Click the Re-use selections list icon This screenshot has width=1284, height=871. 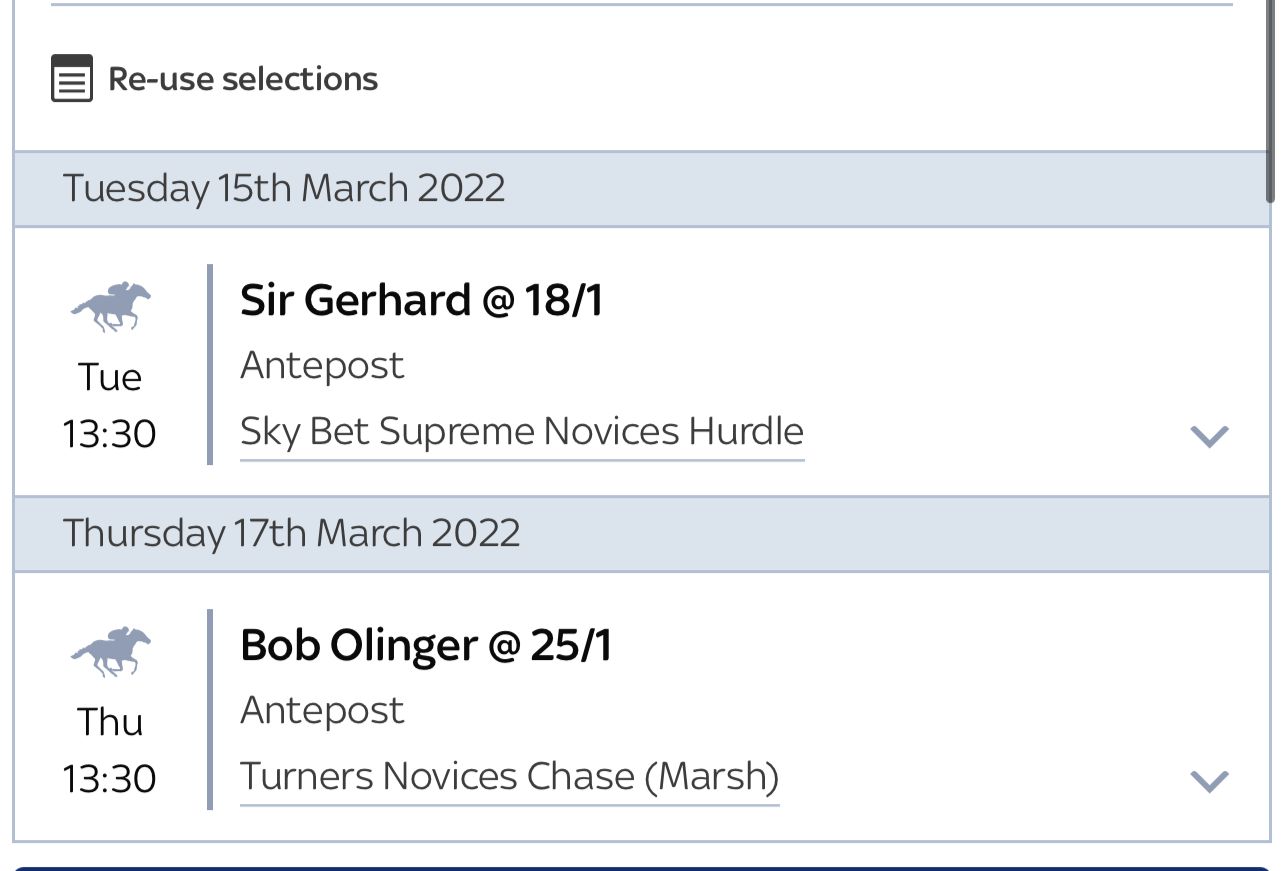72,79
